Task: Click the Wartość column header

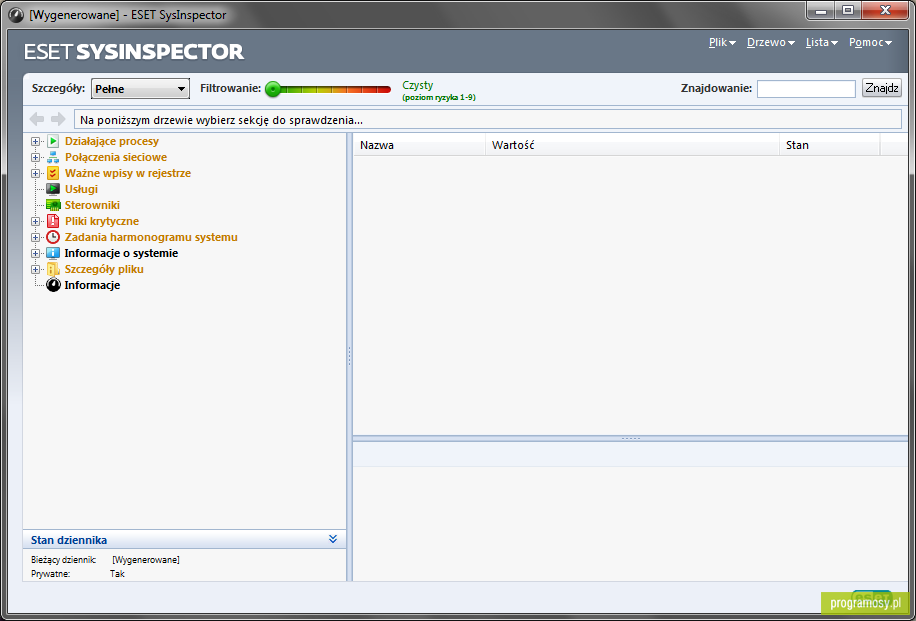Action: click(x=632, y=145)
